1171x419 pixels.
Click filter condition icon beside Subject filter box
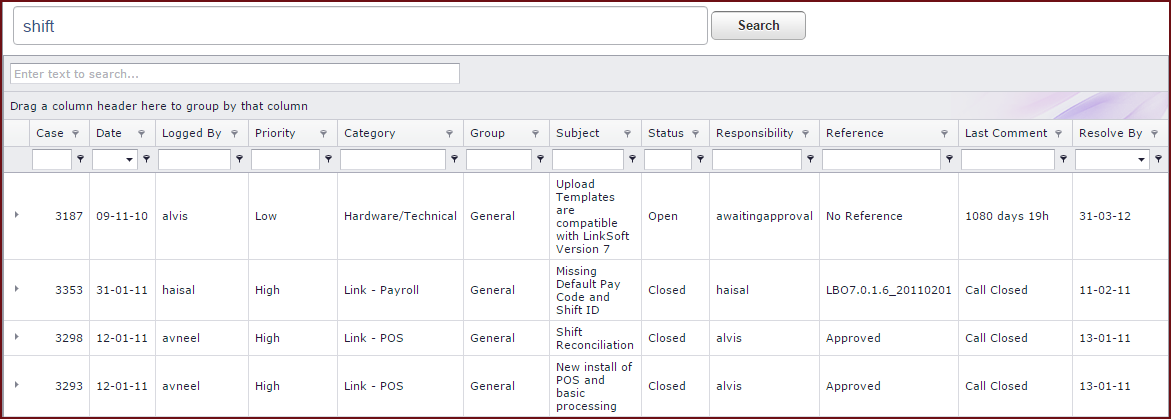click(x=633, y=159)
